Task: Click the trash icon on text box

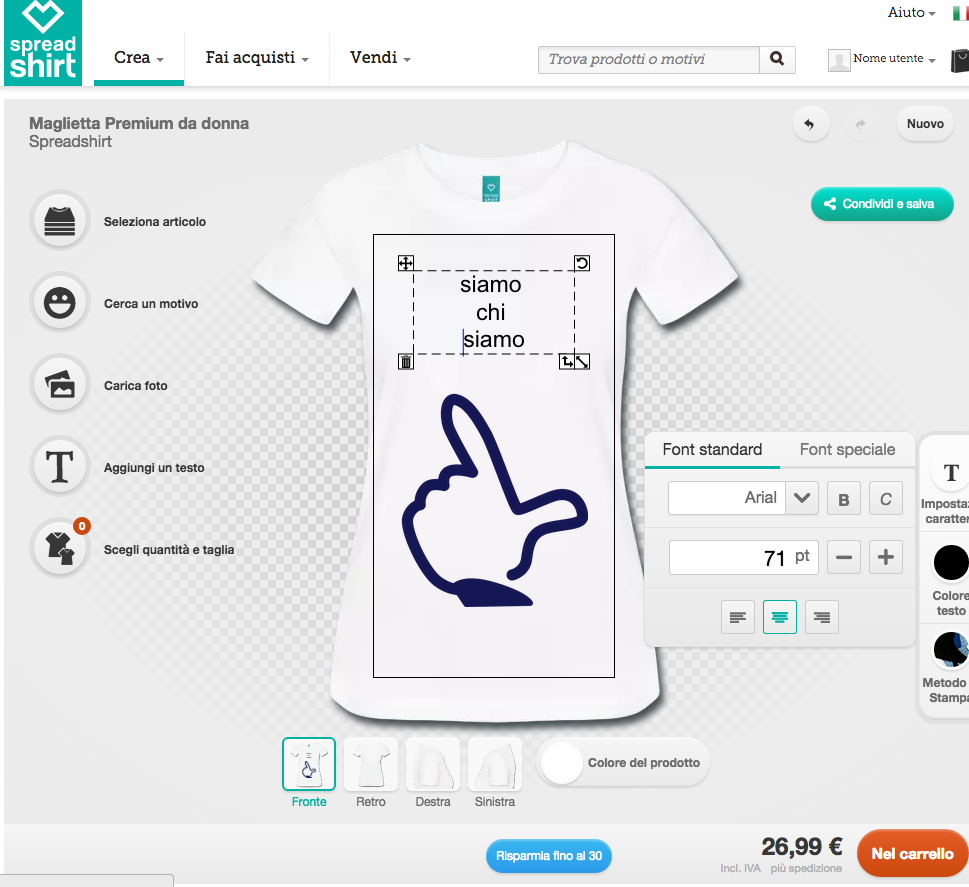Action: (x=406, y=362)
